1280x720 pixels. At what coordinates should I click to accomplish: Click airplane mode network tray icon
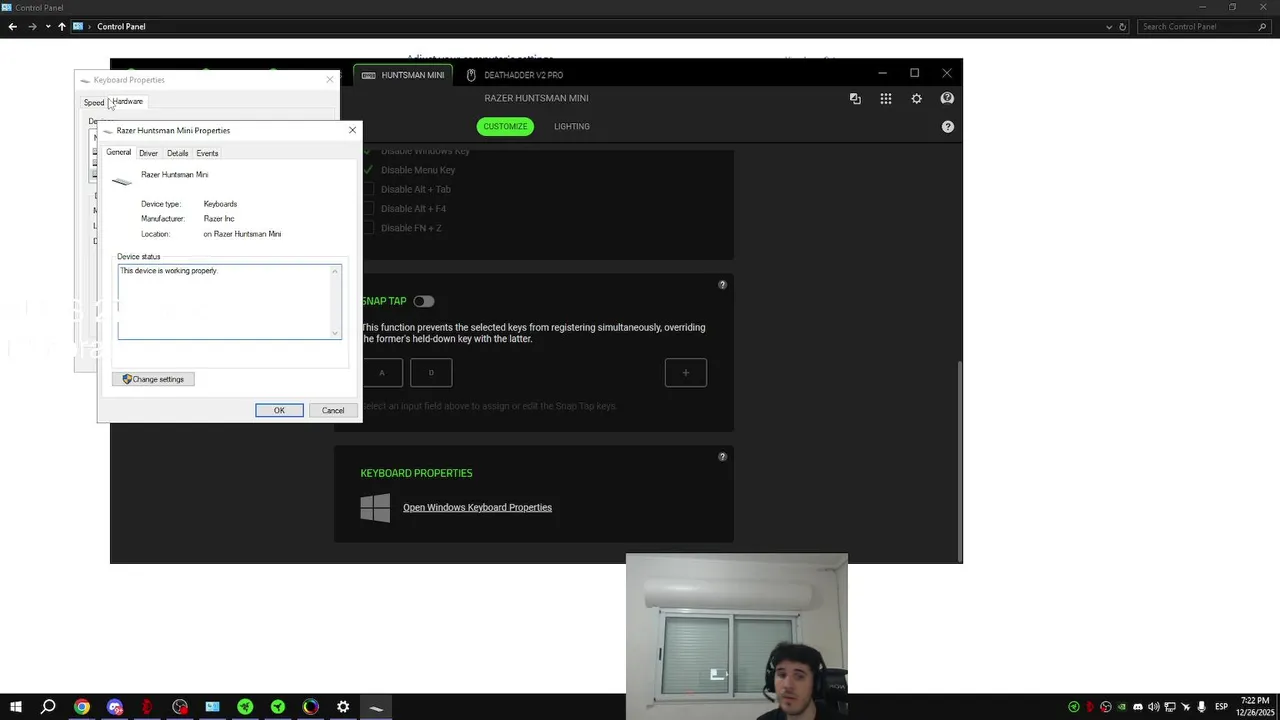[x=1186, y=707]
